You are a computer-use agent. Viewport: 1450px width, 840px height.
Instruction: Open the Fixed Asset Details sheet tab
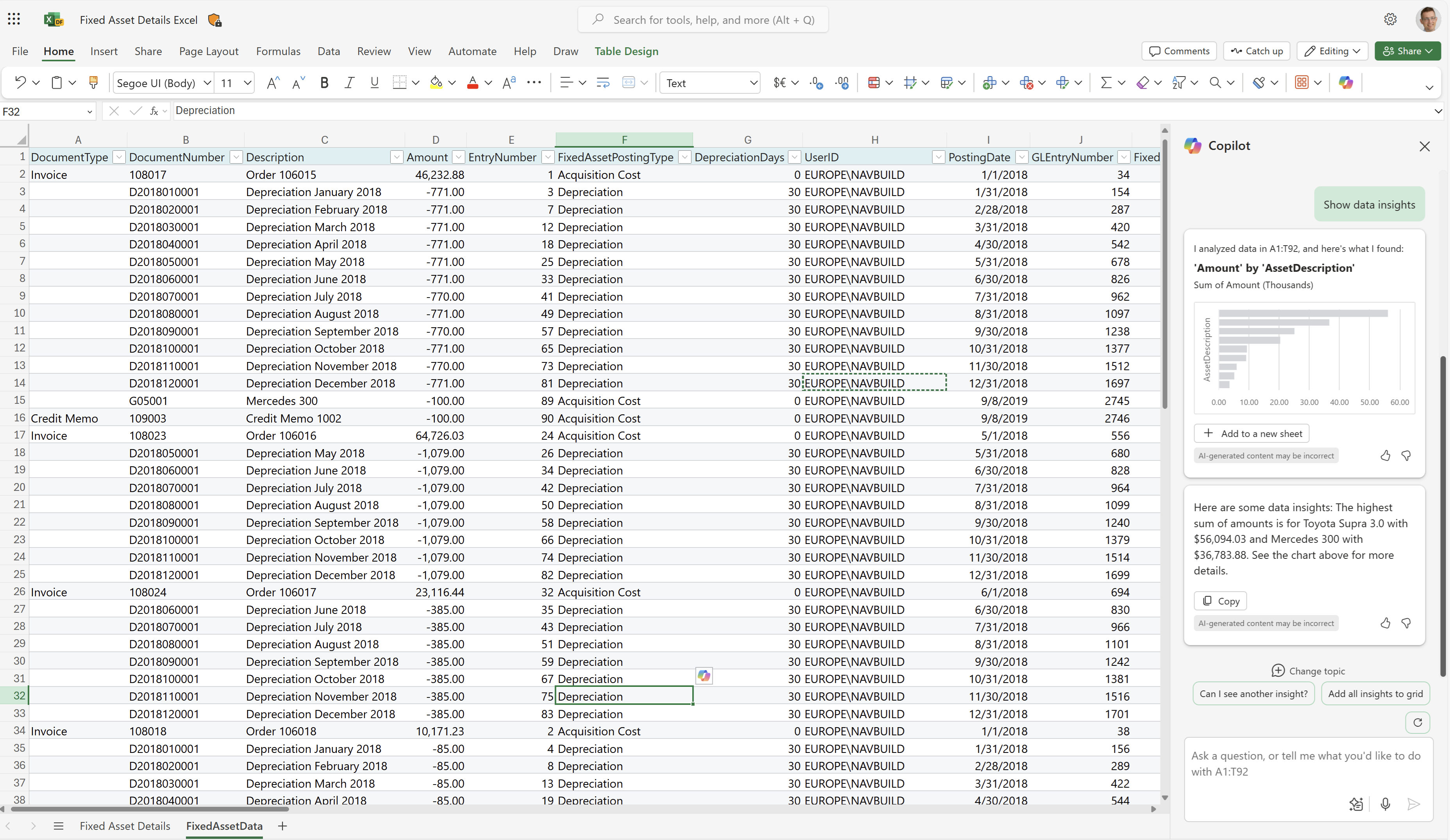(125, 826)
